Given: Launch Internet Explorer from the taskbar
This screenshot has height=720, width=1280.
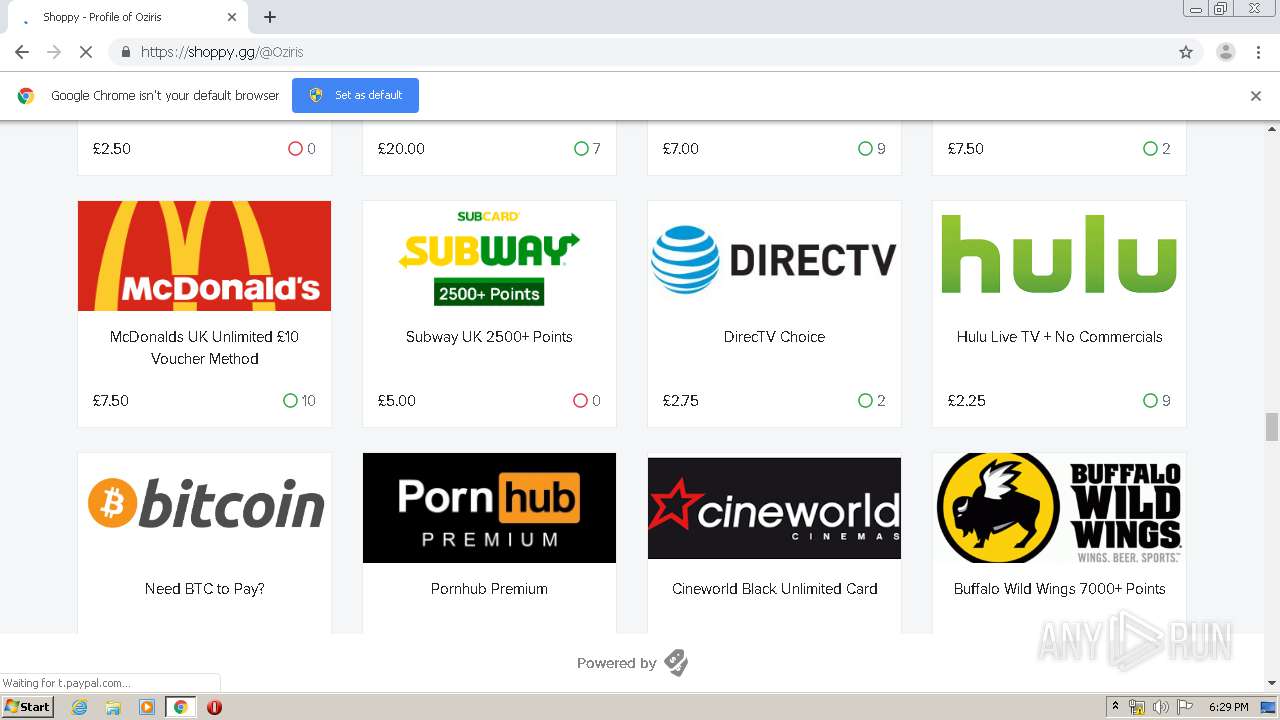Looking at the screenshot, I should click(x=80, y=707).
